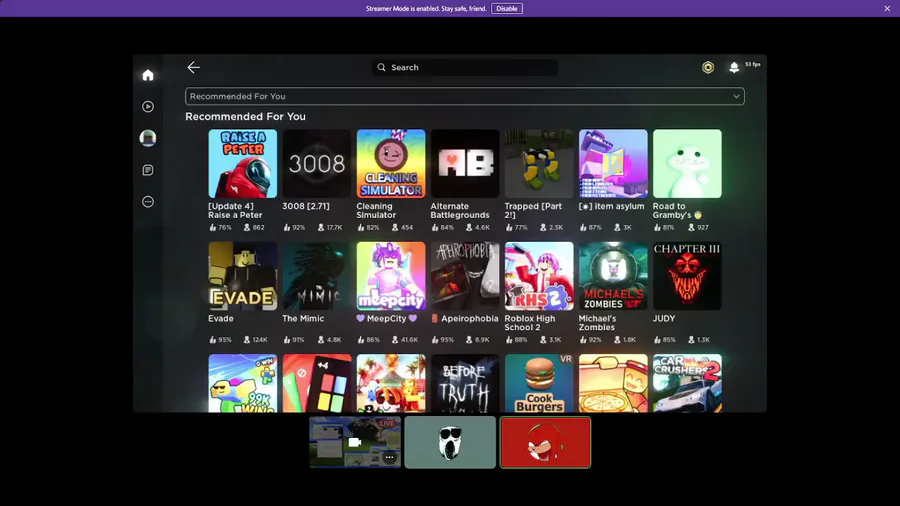The image size is (900, 506).
Task: Click the search magnifier icon
Action: pyautogui.click(x=382, y=68)
